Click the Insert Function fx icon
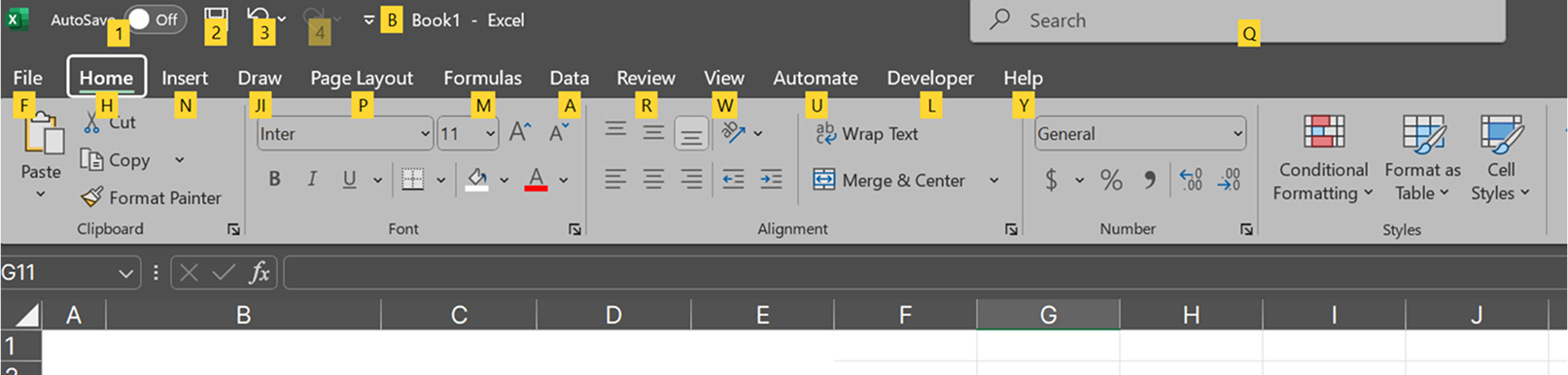Screen dimensions: 1568x375 (x=259, y=273)
